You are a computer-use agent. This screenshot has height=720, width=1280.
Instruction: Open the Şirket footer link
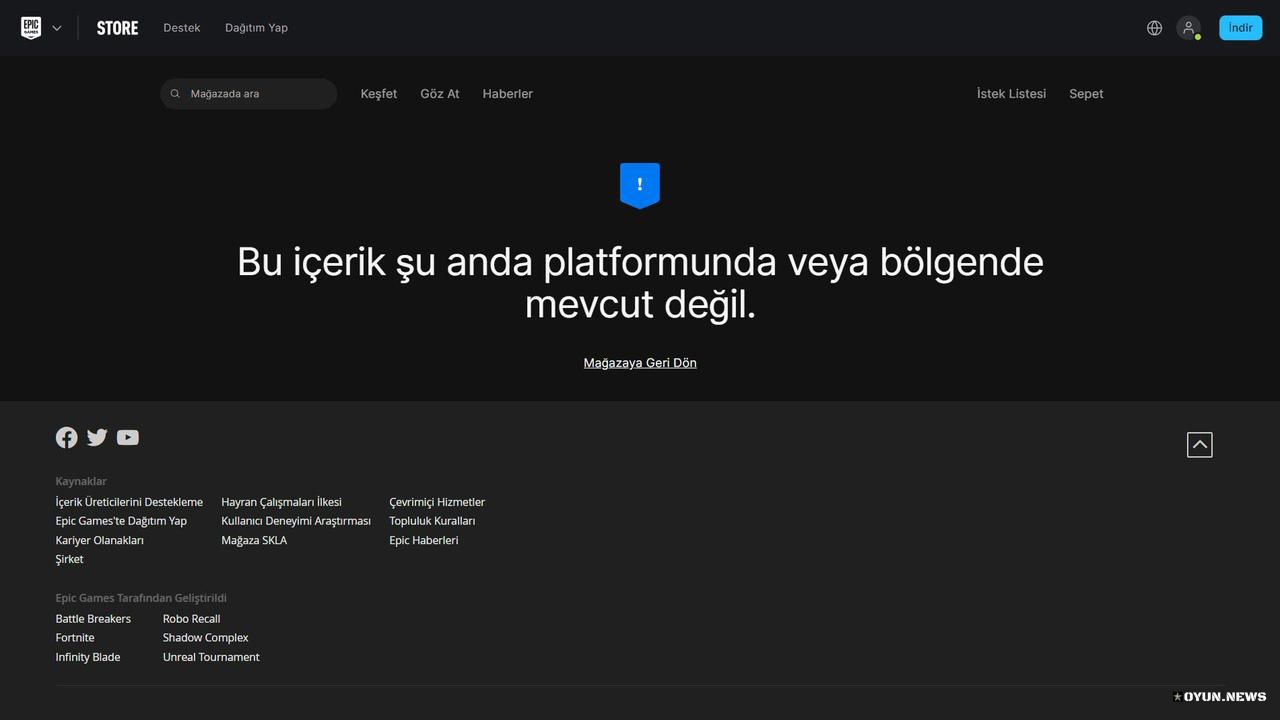pyautogui.click(x=70, y=559)
